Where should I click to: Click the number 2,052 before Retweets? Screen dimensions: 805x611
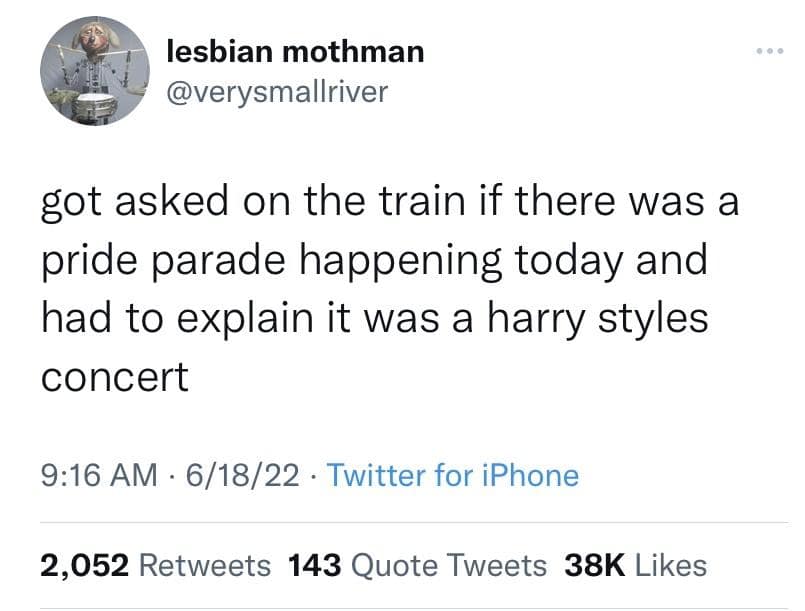click(x=85, y=565)
